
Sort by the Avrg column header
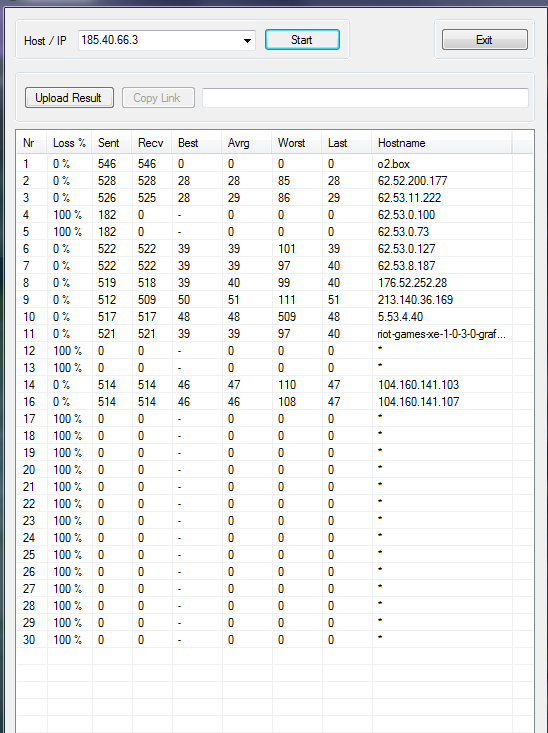point(247,143)
